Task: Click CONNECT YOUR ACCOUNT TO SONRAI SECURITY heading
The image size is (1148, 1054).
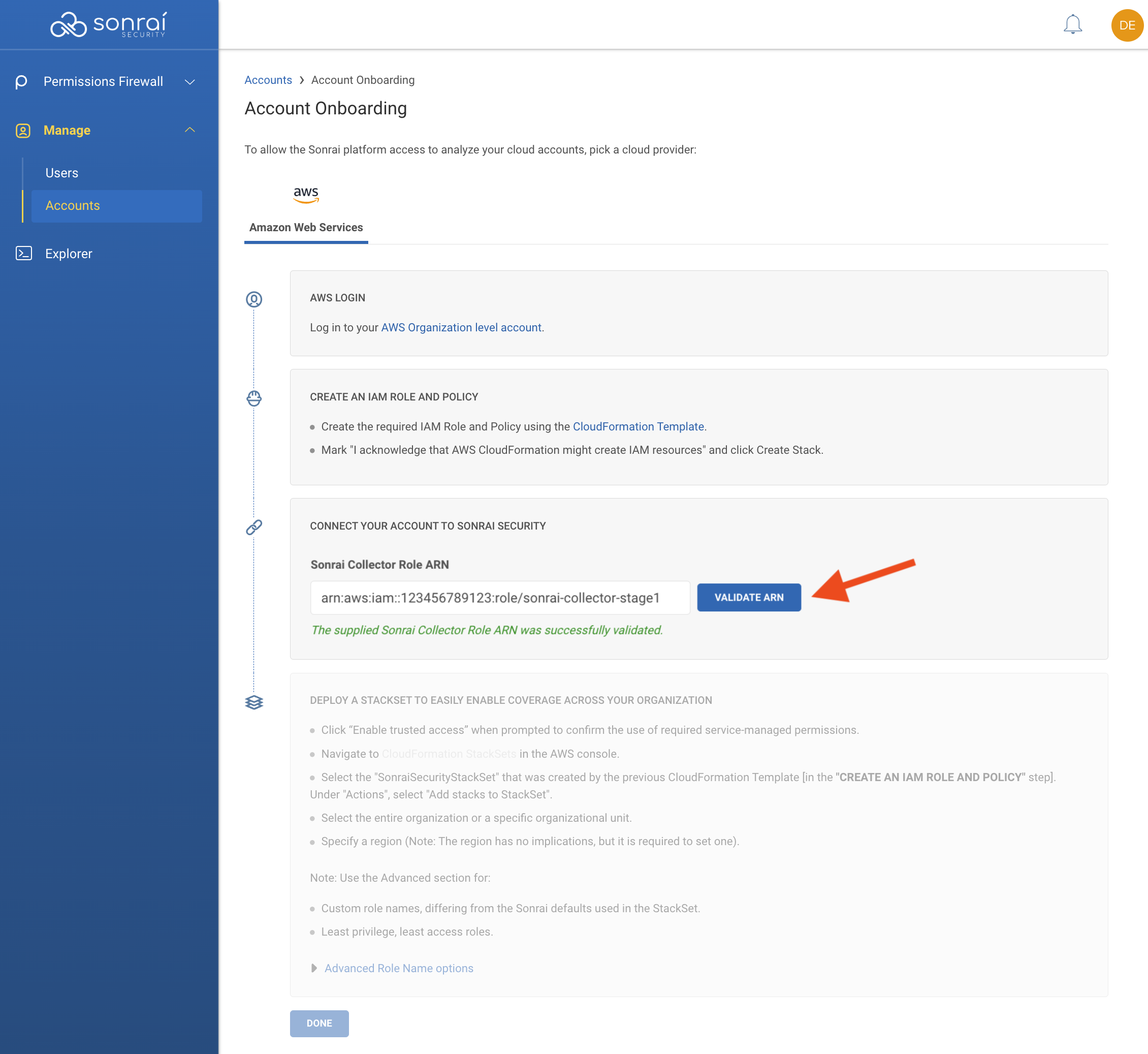Action: (x=428, y=526)
